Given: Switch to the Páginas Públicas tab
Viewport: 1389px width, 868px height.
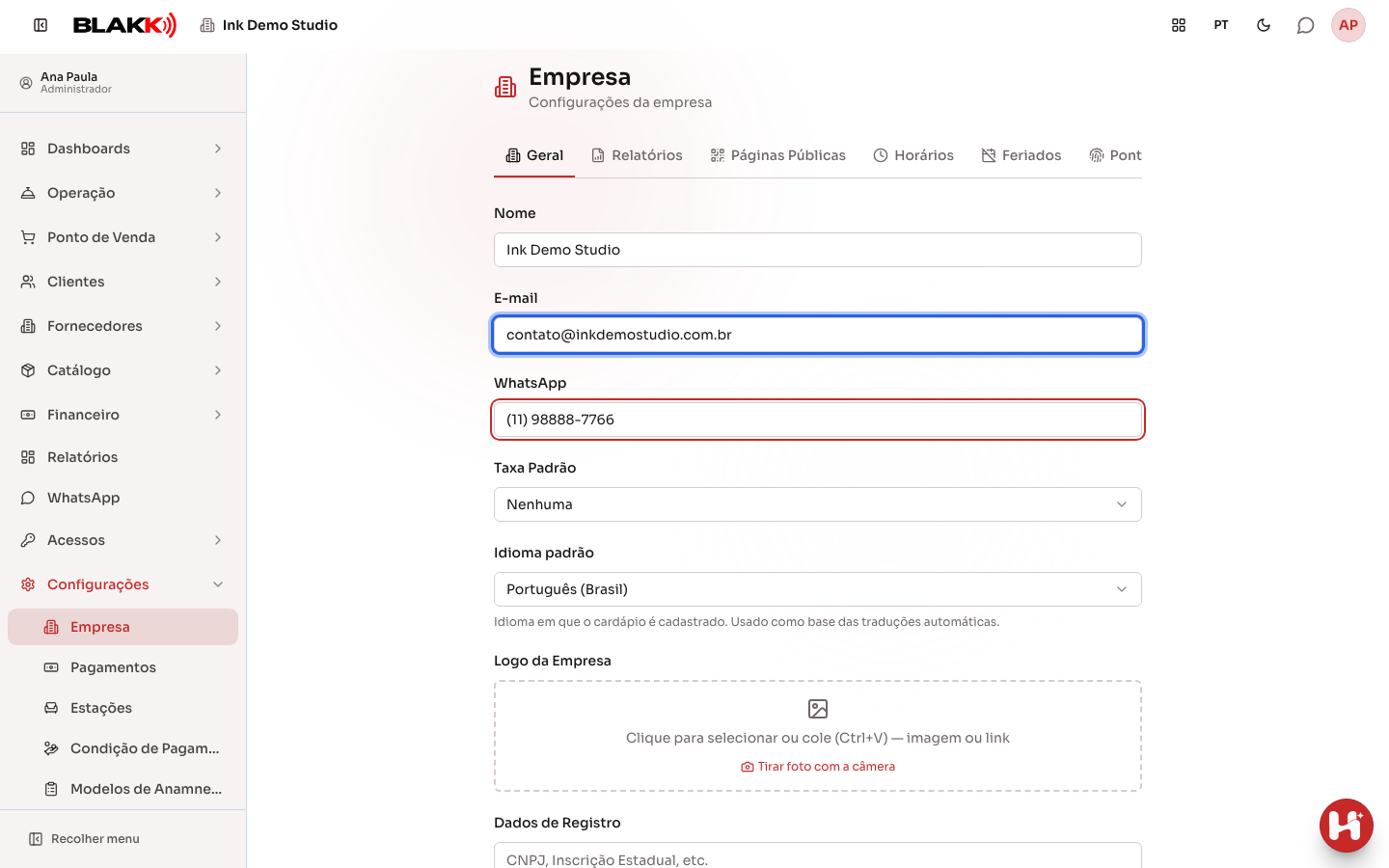Looking at the screenshot, I should [777, 155].
